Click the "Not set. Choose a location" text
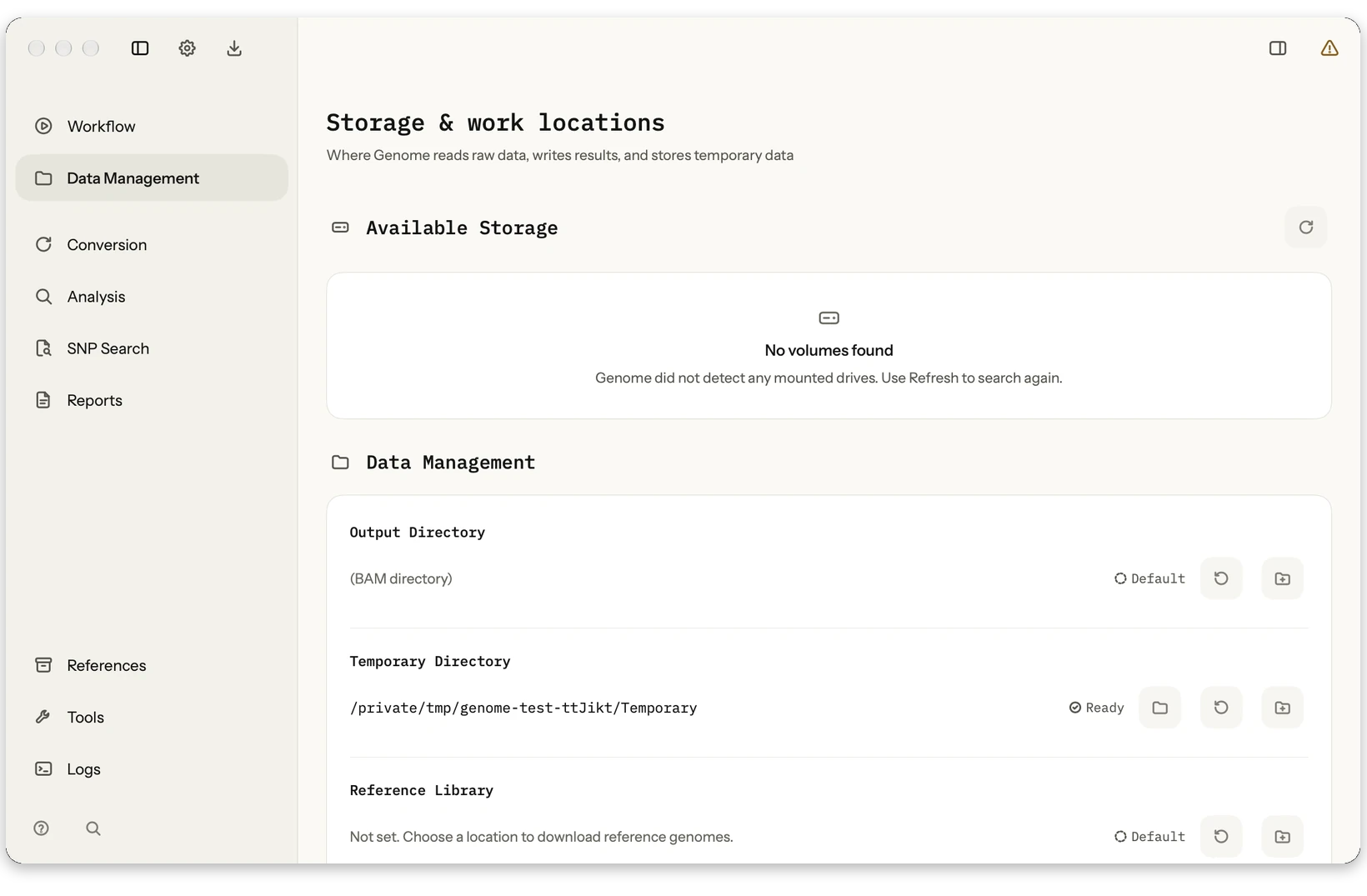This screenshot has height=896, width=1367. click(541, 836)
